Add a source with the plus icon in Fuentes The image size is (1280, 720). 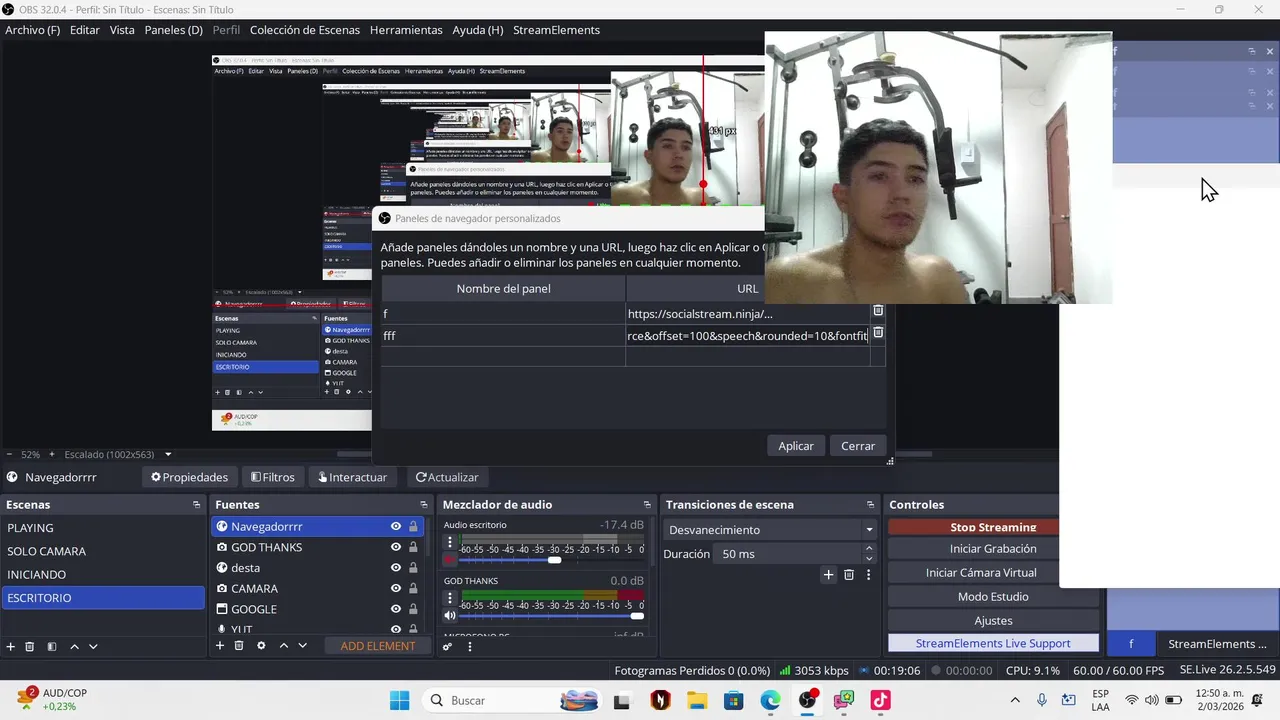coord(220,646)
